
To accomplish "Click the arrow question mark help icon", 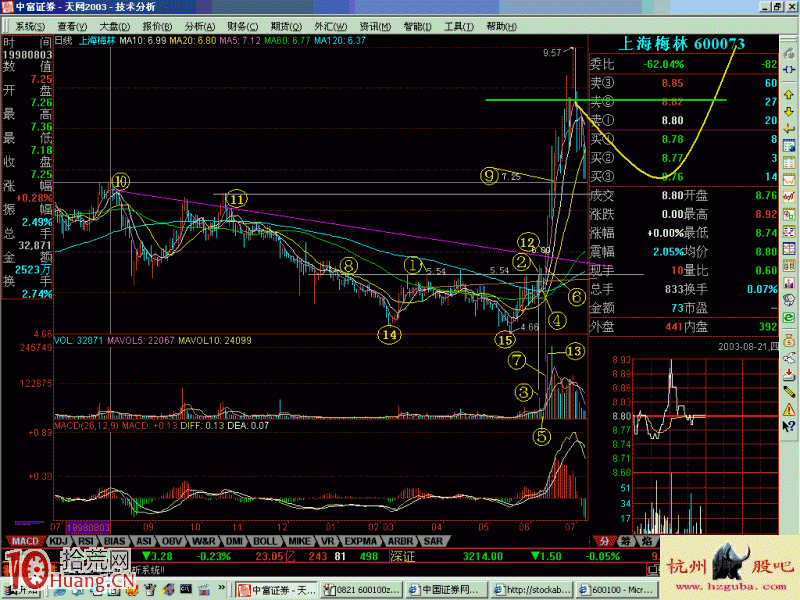I will coord(789,426).
